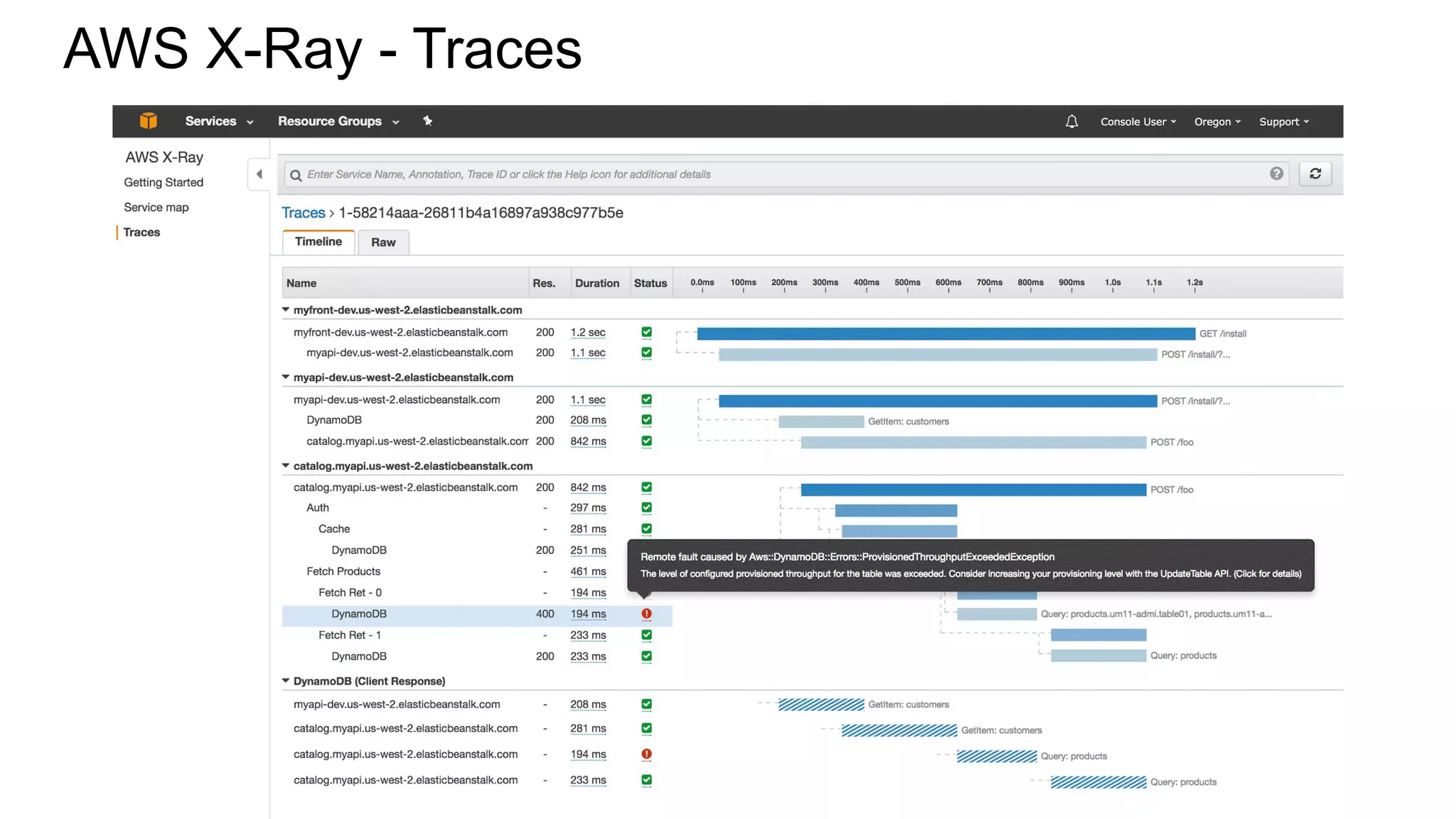The height and width of the screenshot is (819, 1456).
Task: Click the green status check on the DynamoDB 233 ms row
Action: [x=646, y=656]
